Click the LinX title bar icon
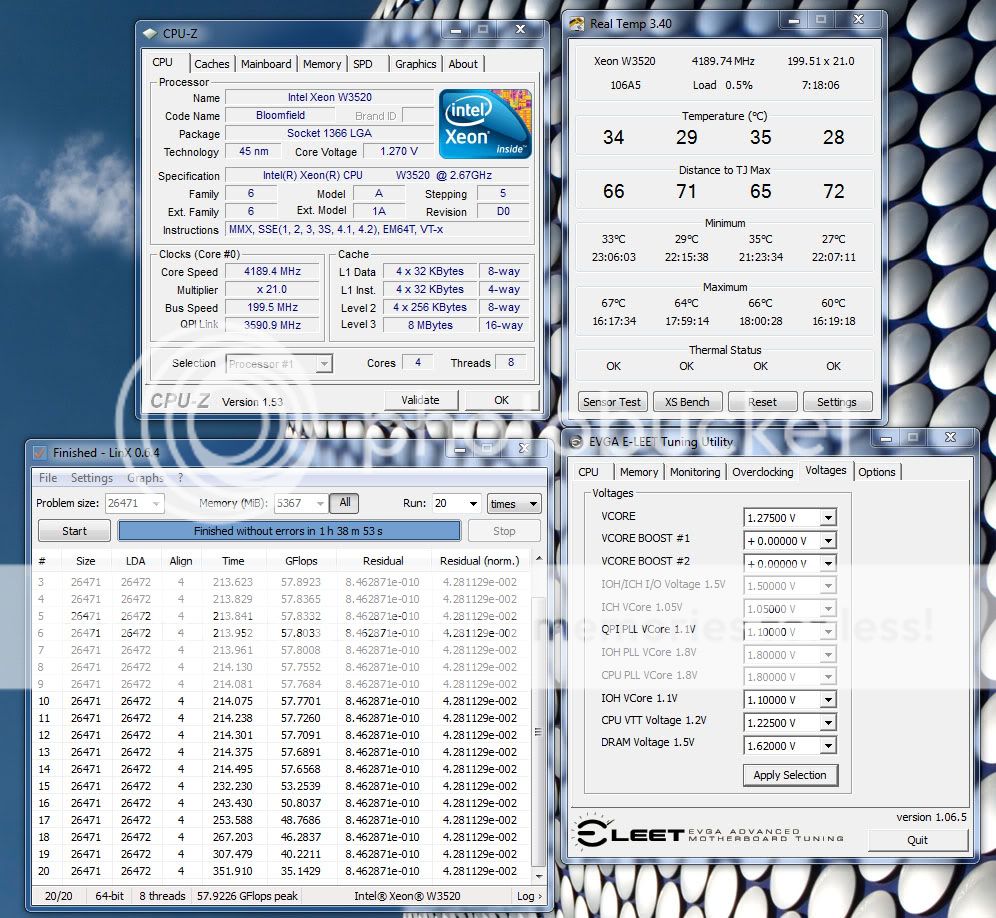 click(x=39, y=452)
